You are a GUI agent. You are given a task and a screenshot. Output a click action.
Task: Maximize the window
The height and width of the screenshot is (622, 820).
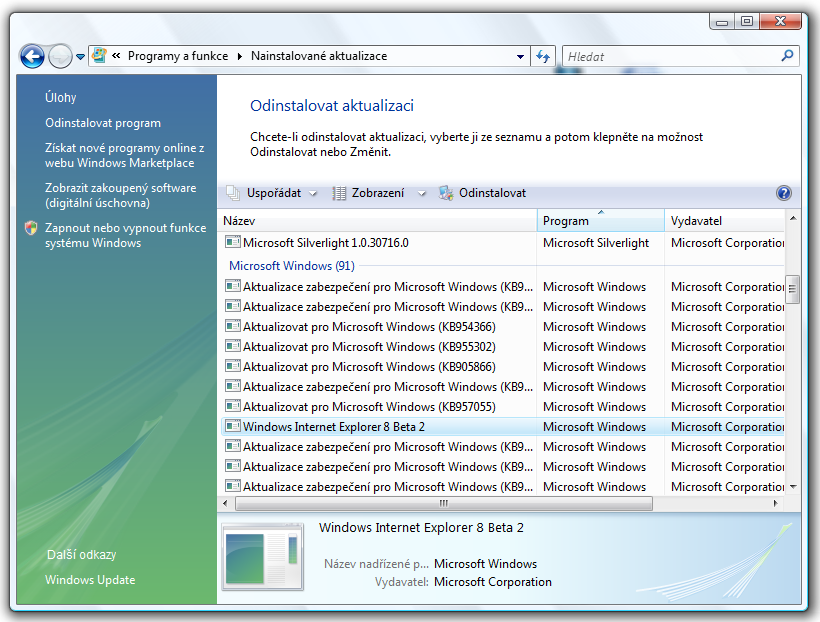(747, 21)
